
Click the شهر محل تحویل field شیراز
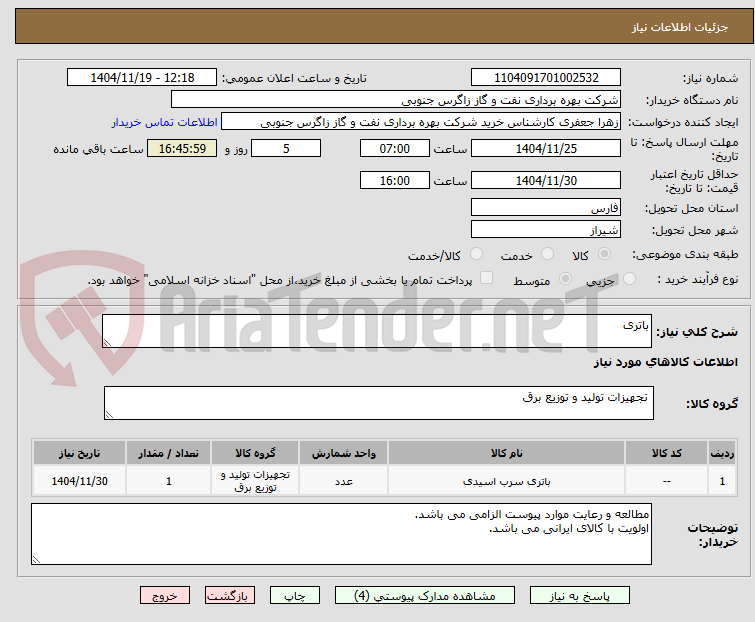(546, 230)
